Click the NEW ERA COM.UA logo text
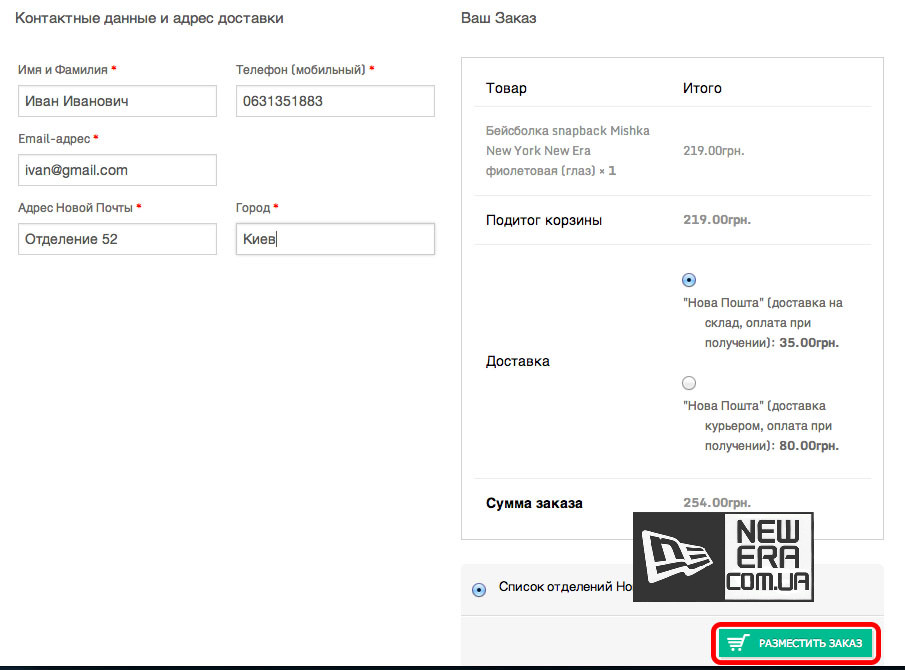 click(x=768, y=557)
